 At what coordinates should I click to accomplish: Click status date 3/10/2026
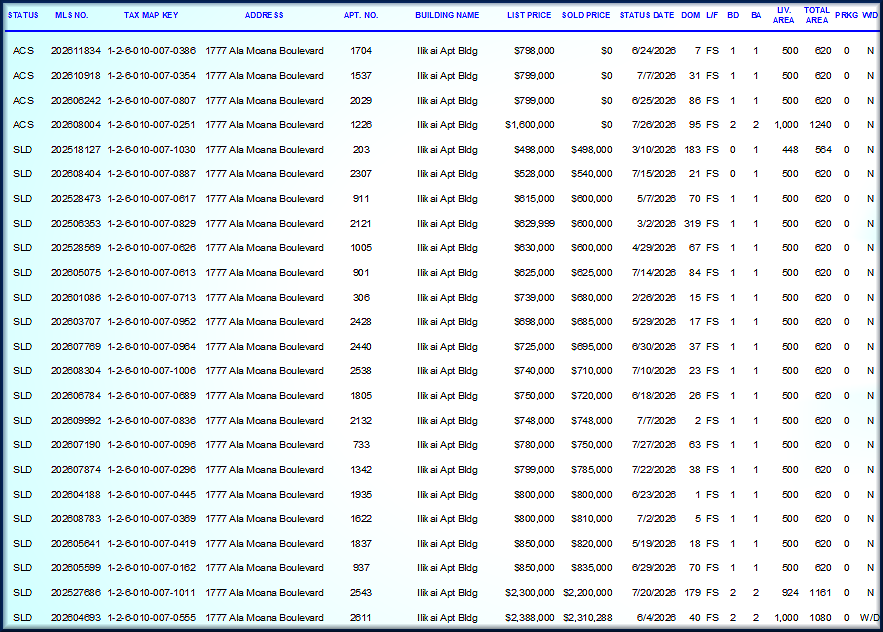click(x=653, y=150)
